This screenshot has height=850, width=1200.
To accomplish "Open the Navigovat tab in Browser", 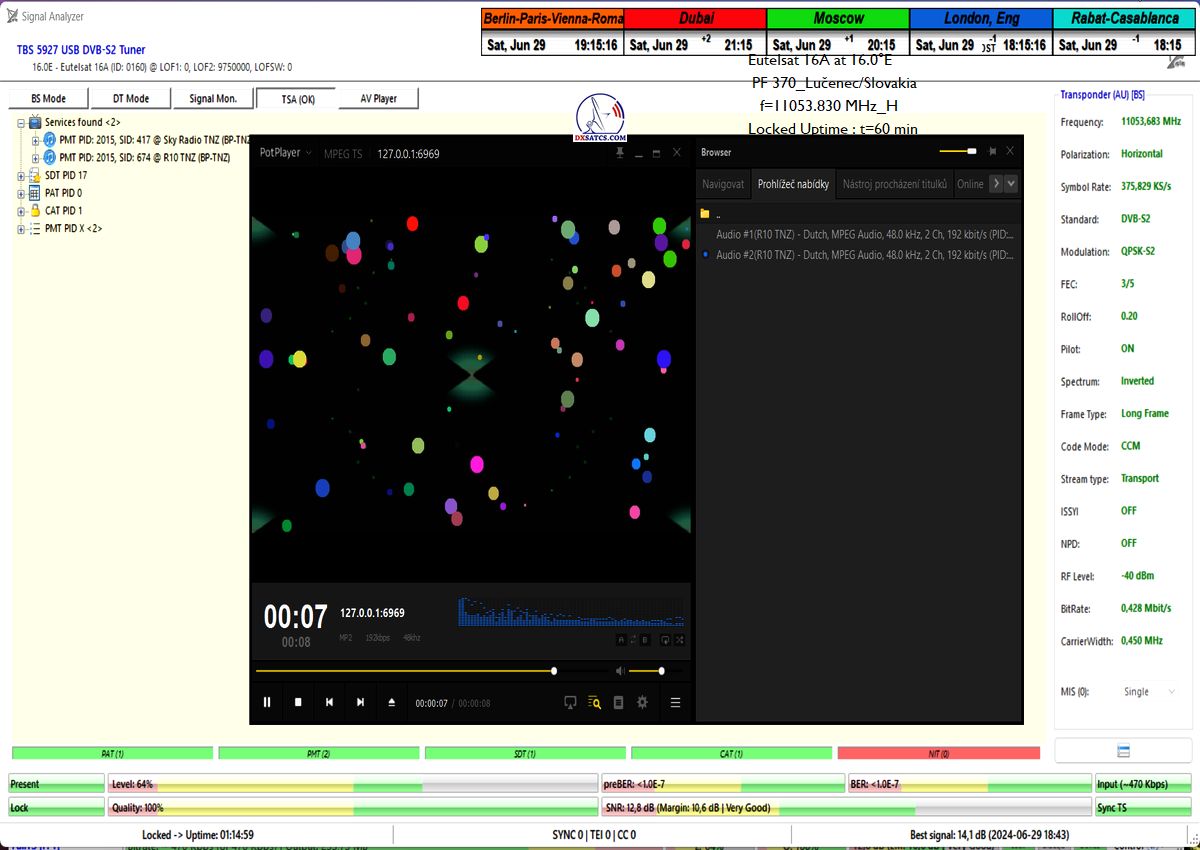I will pos(723,184).
